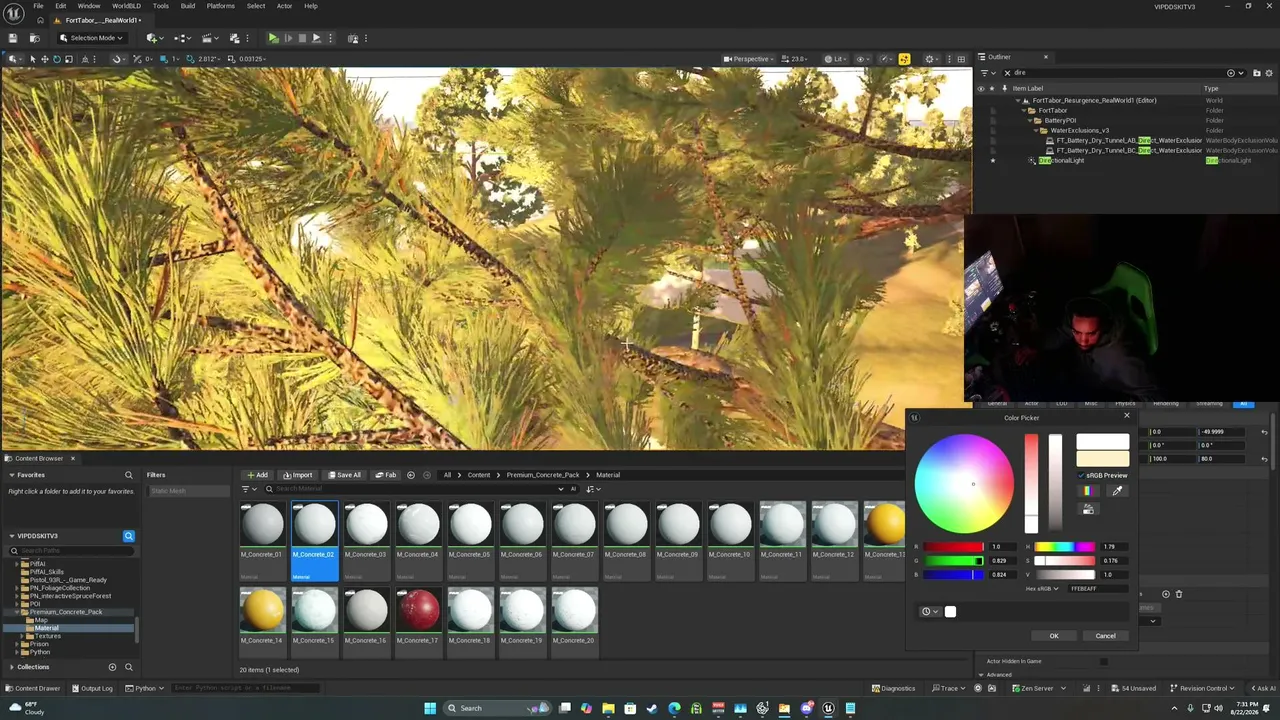
Task: Click OK in the Color Picker
Action: coord(1054,636)
